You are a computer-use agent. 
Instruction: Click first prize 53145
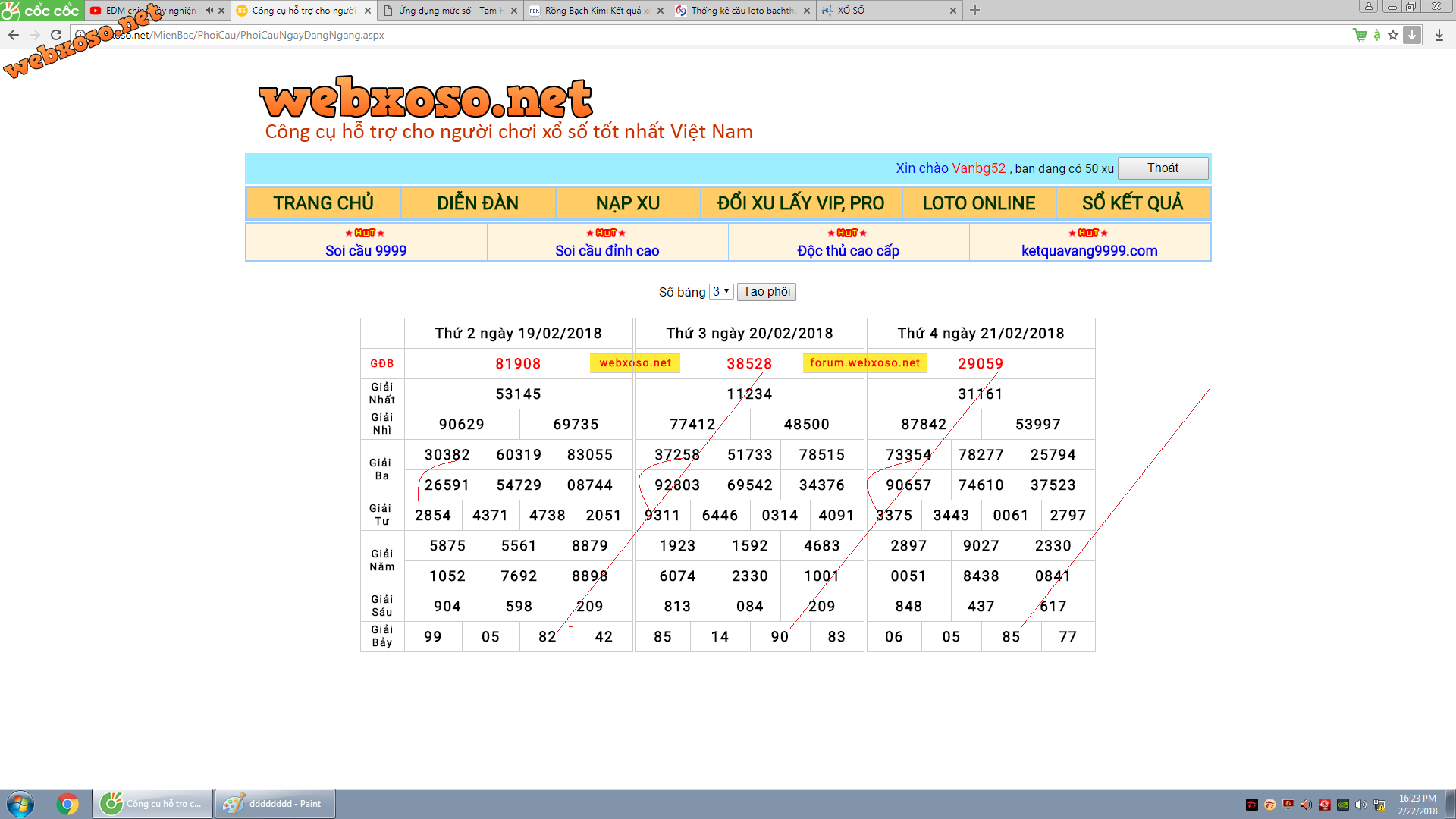pyautogui.click(x=519, y=394)
